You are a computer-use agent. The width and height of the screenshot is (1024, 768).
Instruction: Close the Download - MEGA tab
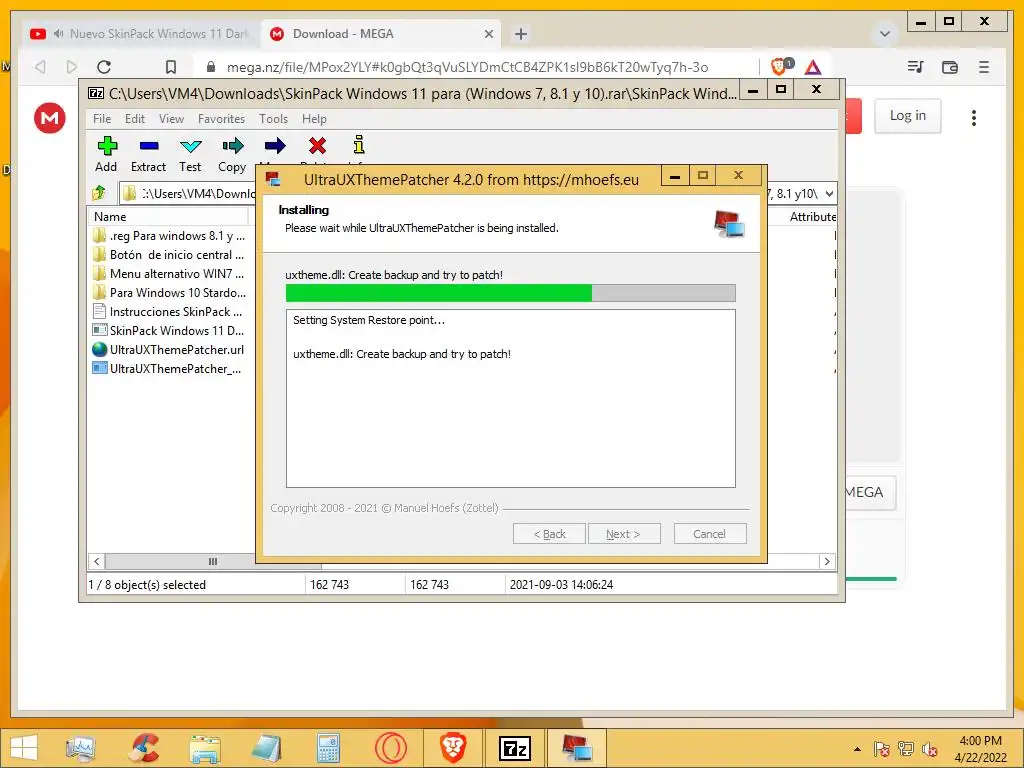pyautogui.click(x=488, y=34)
